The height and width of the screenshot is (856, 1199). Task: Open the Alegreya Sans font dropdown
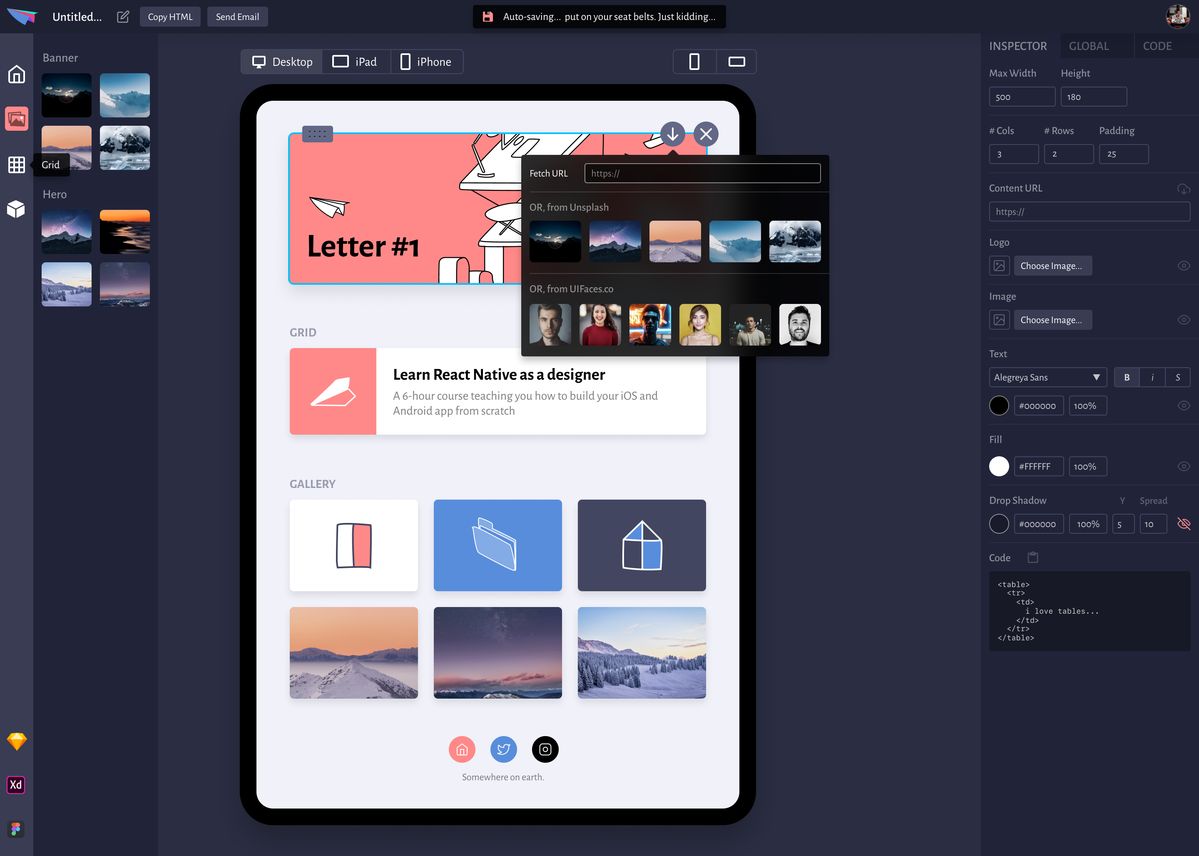(x=1047, y=377)
